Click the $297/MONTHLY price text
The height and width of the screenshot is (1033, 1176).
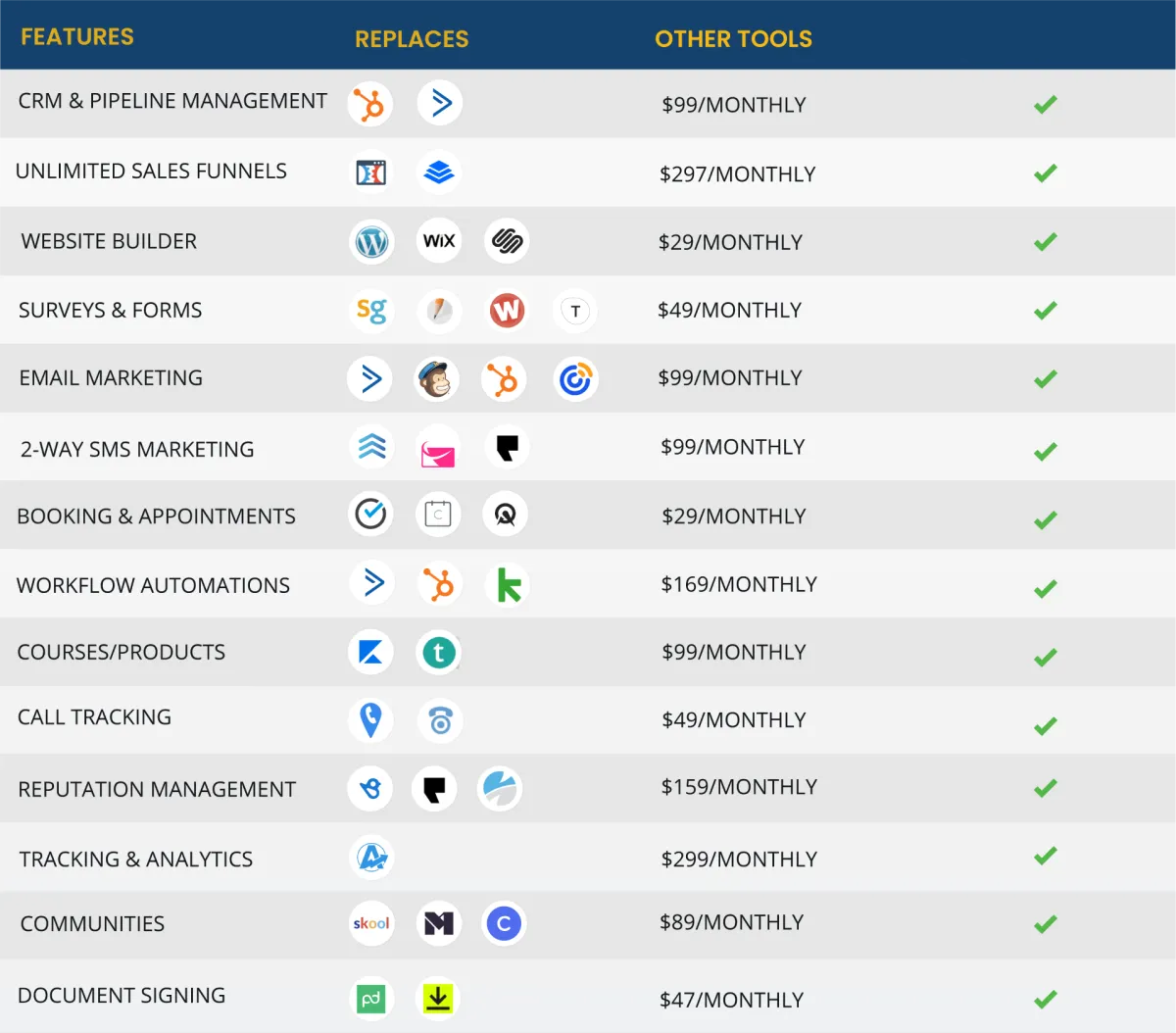click(737, 174)
